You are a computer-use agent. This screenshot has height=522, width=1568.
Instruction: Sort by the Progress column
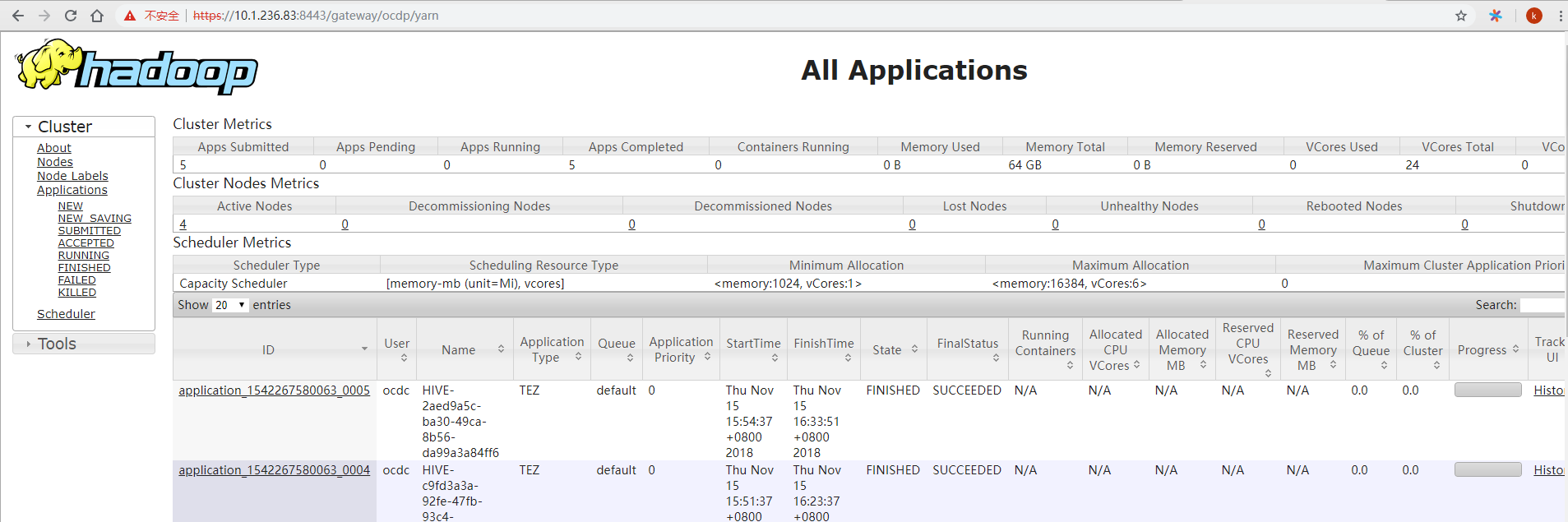coord(1515,349)
